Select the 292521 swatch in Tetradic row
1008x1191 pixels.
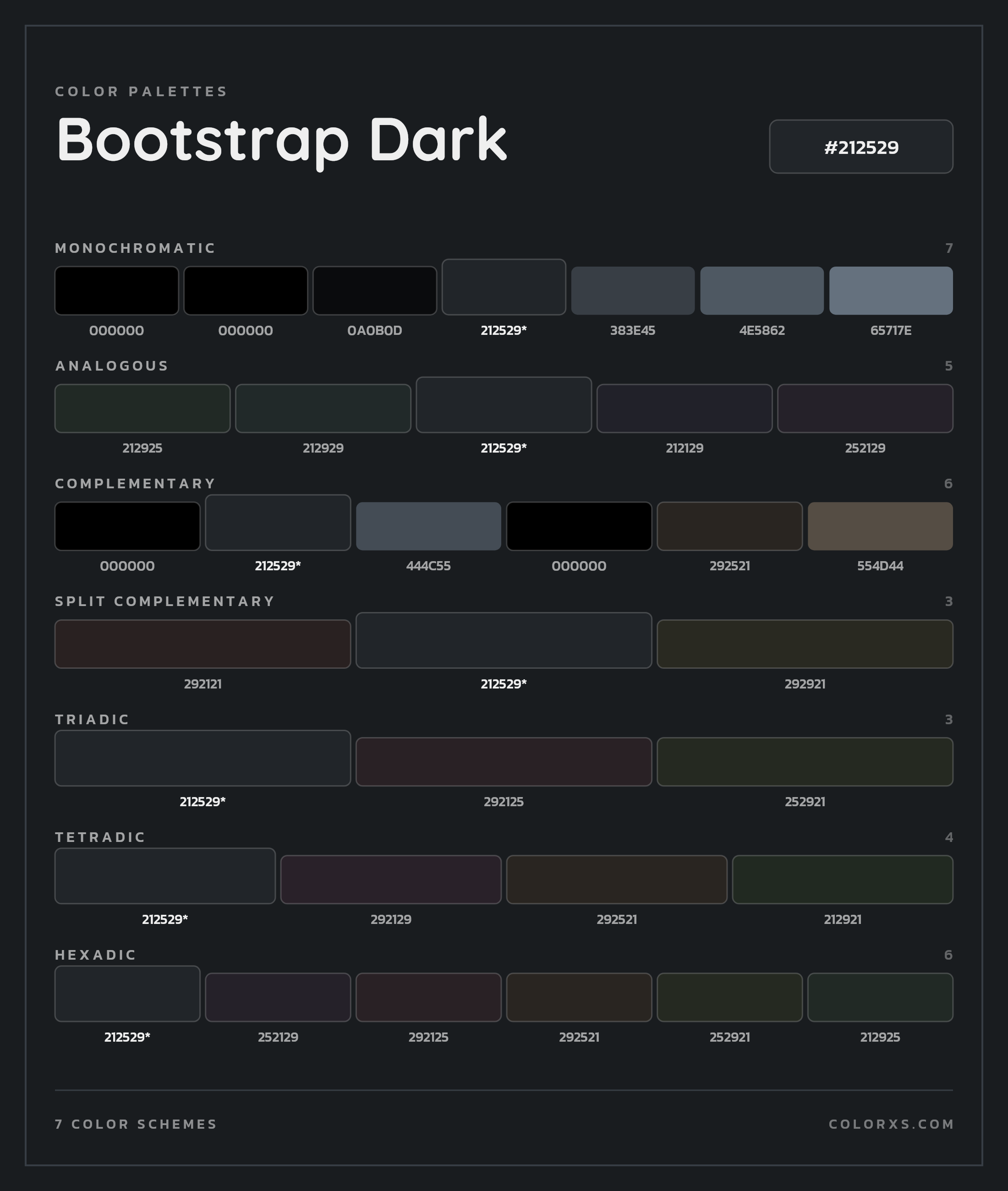pyautogui.click(x=617, y=880)
